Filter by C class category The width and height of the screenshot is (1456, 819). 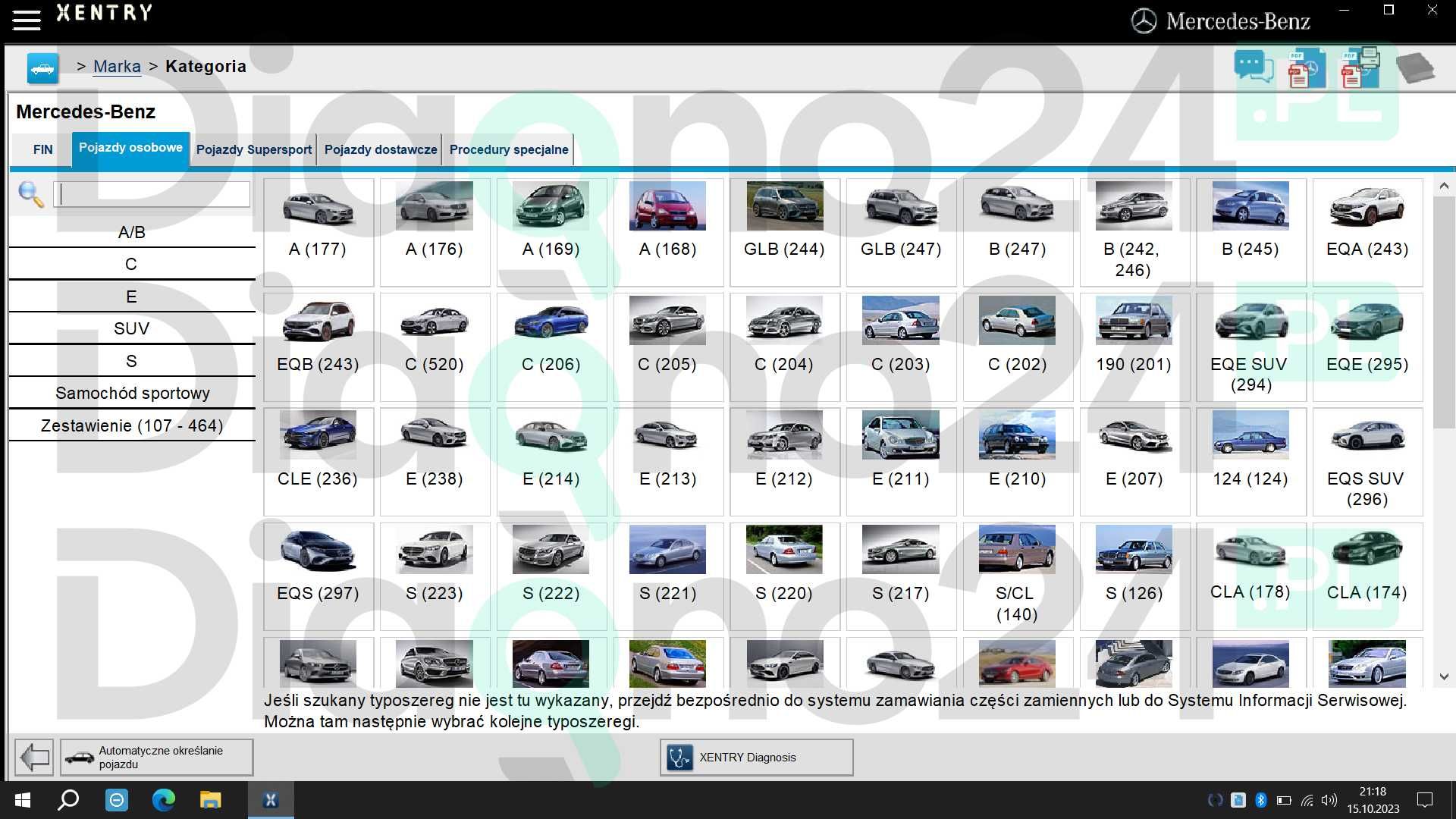[x=132, y=264]
